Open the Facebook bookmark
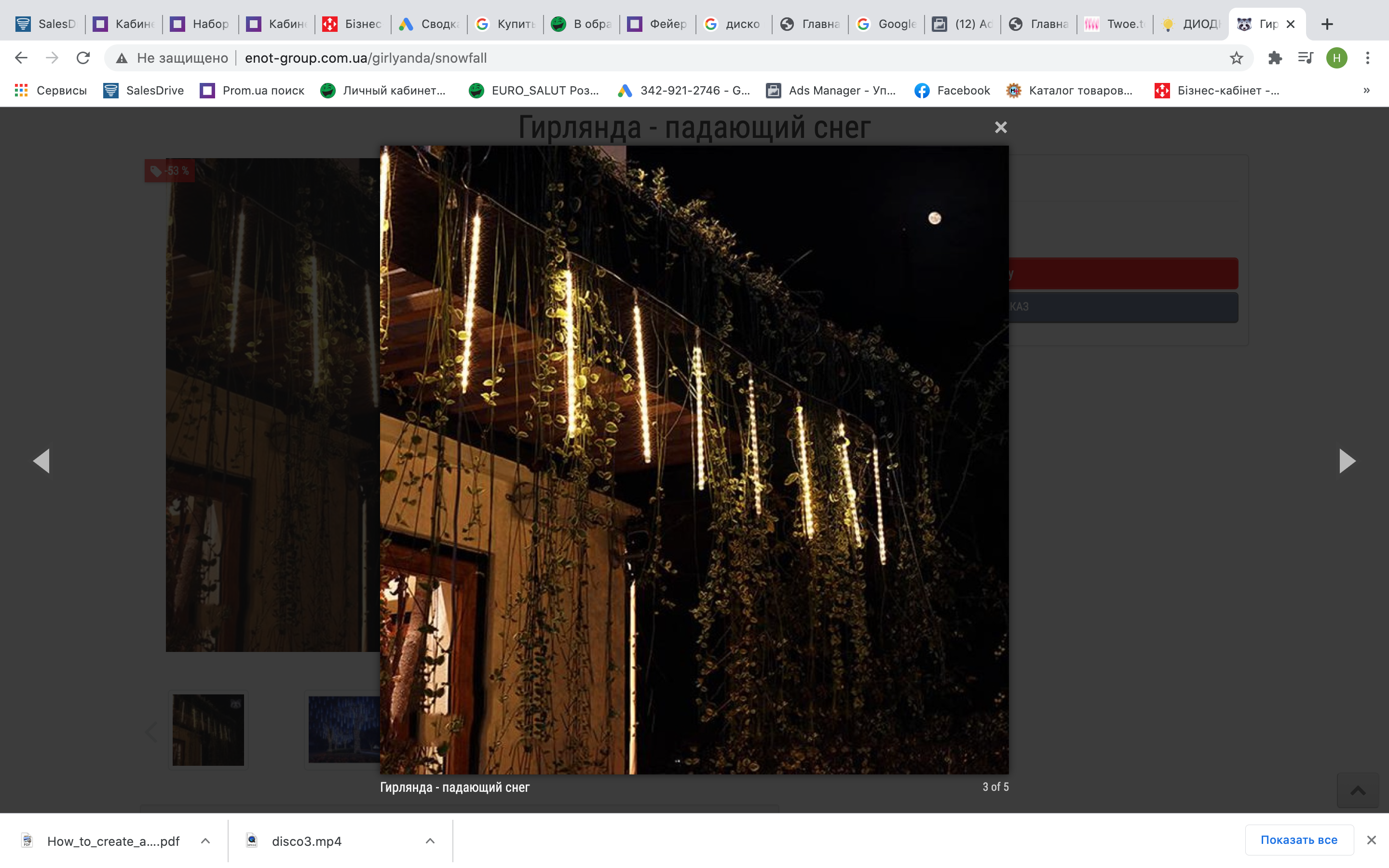Viewport: 1389px width, 868px height. point(952,91)
